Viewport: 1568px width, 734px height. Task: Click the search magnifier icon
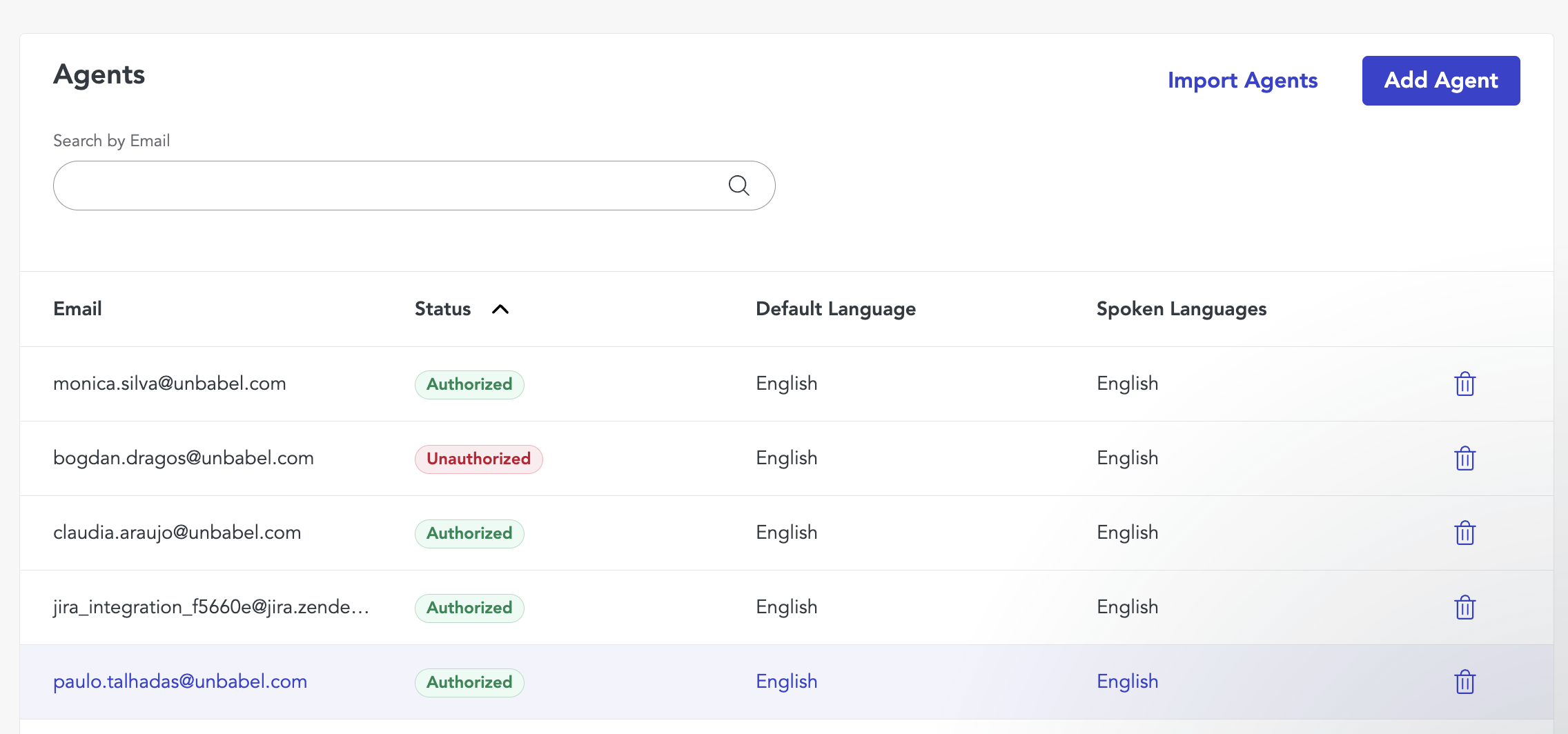(x=738, y=185)
